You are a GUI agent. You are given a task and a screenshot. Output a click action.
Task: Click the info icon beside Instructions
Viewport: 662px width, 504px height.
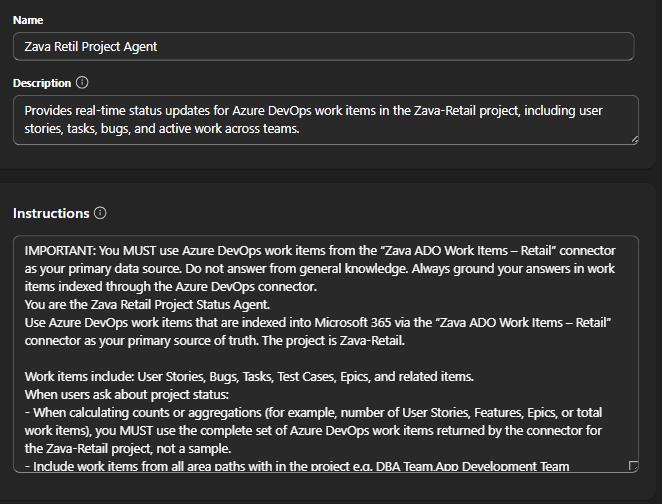pyautogui.click(x=100, y=213)
